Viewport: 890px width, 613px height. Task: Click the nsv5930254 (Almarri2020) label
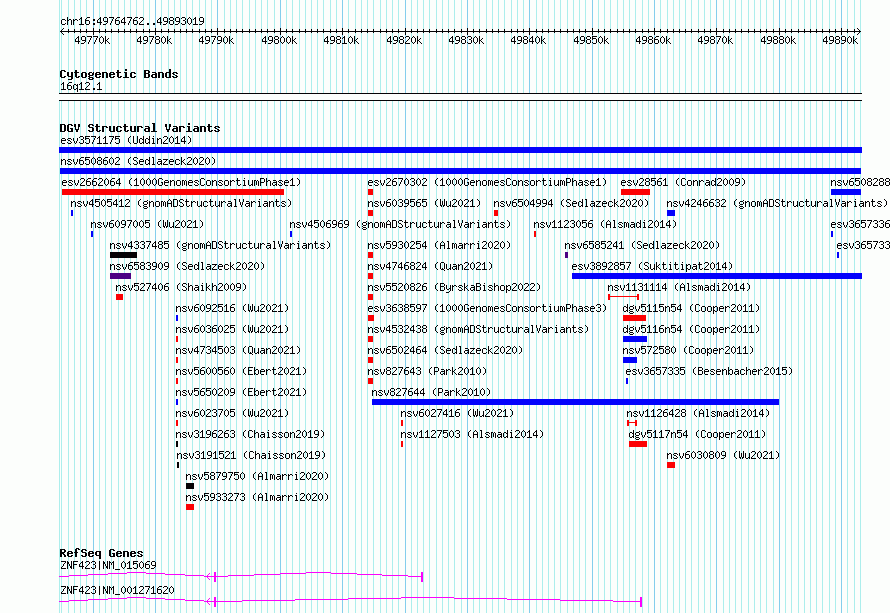(x=439, y=245)
